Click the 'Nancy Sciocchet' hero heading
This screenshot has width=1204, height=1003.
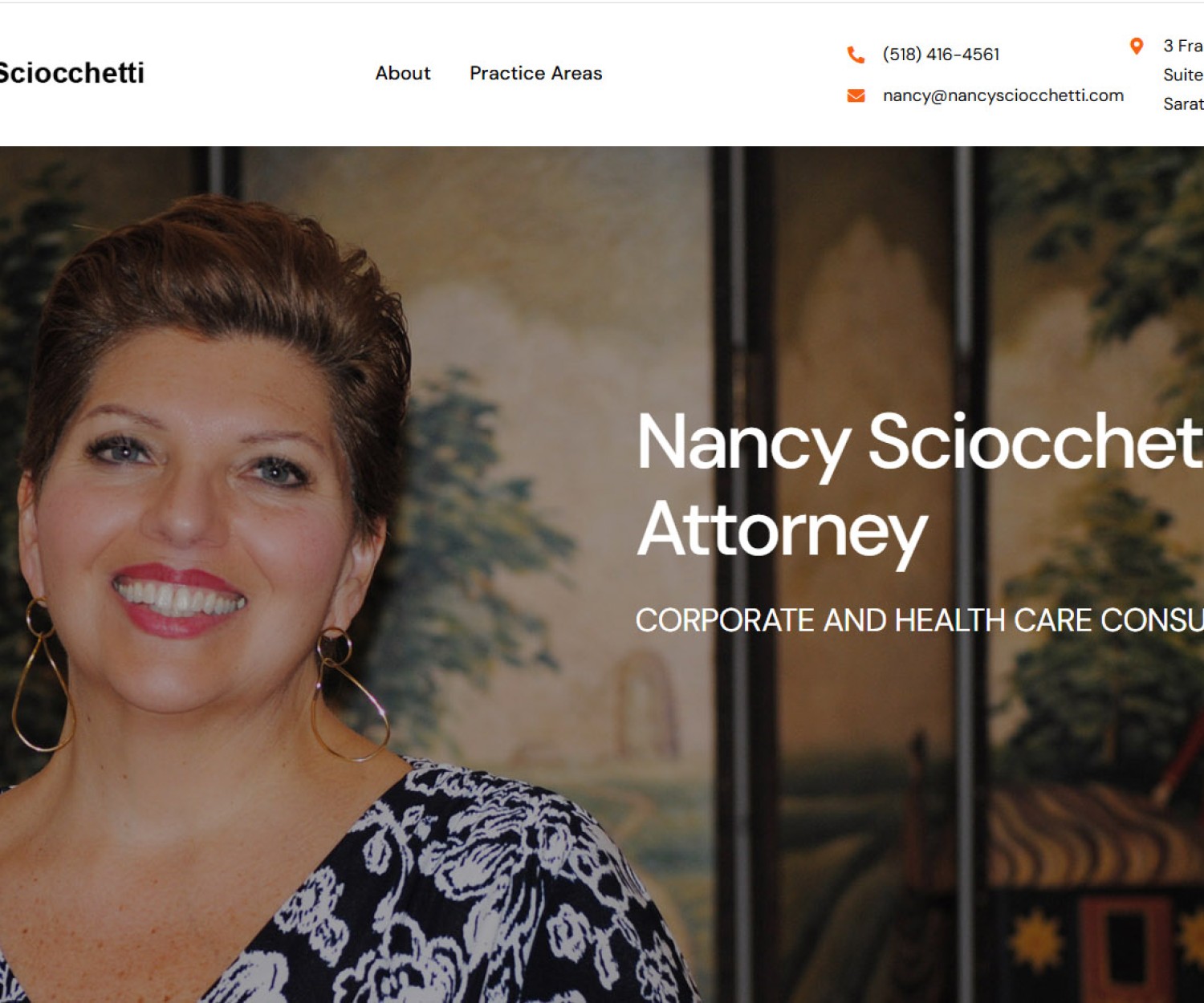pos(920,442)
